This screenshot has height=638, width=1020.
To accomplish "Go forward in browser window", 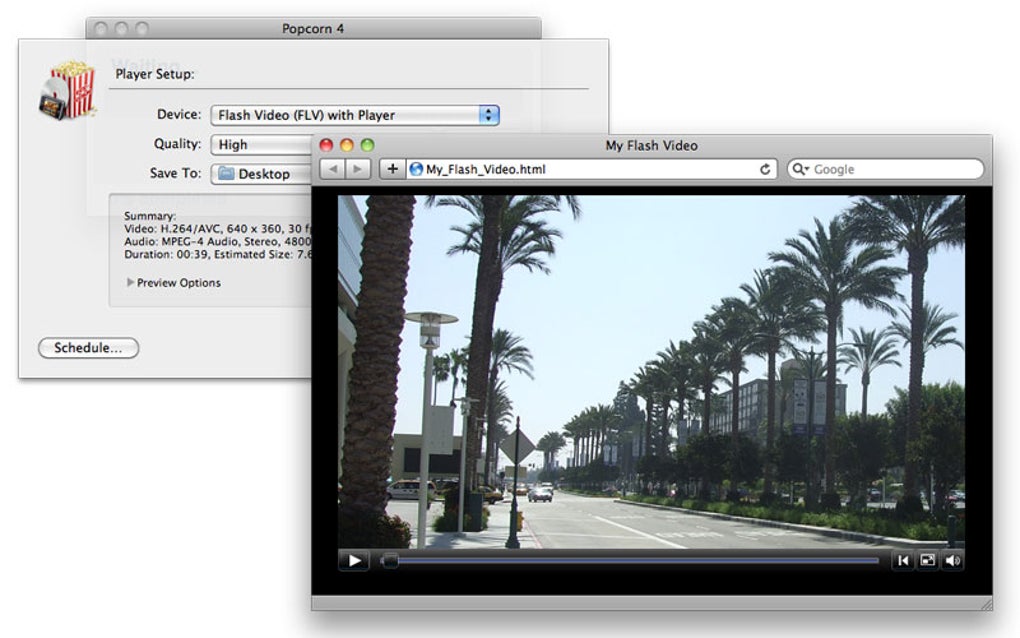I will [x=358, y=169].
